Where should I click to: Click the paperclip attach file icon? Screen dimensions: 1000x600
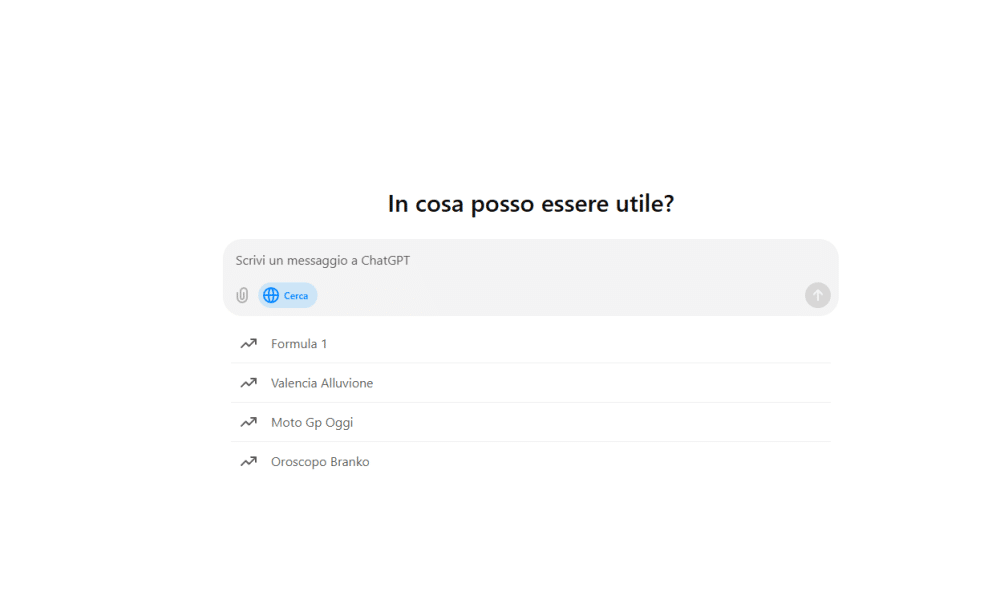[x=242, y=295]
